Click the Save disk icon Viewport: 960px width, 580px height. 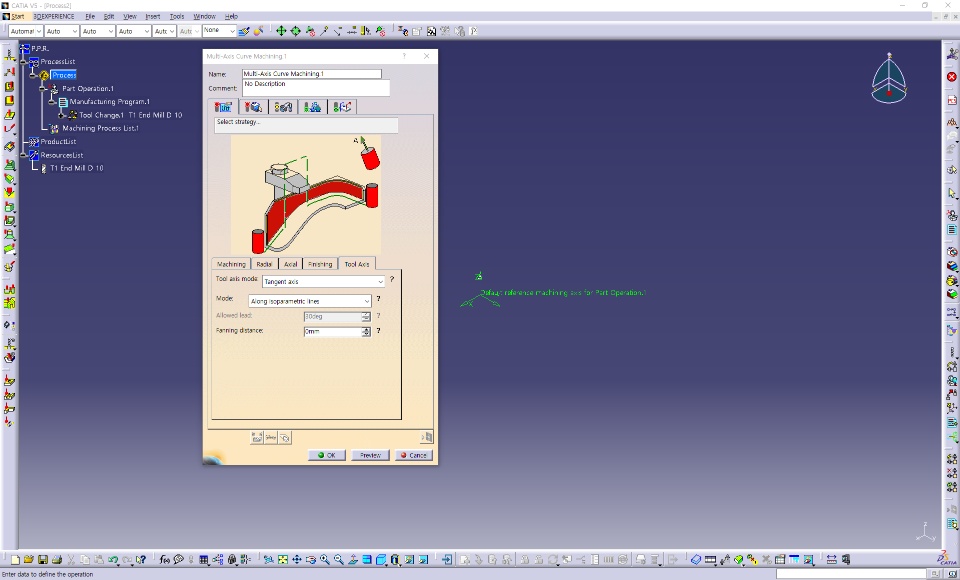tap(43, 559)
